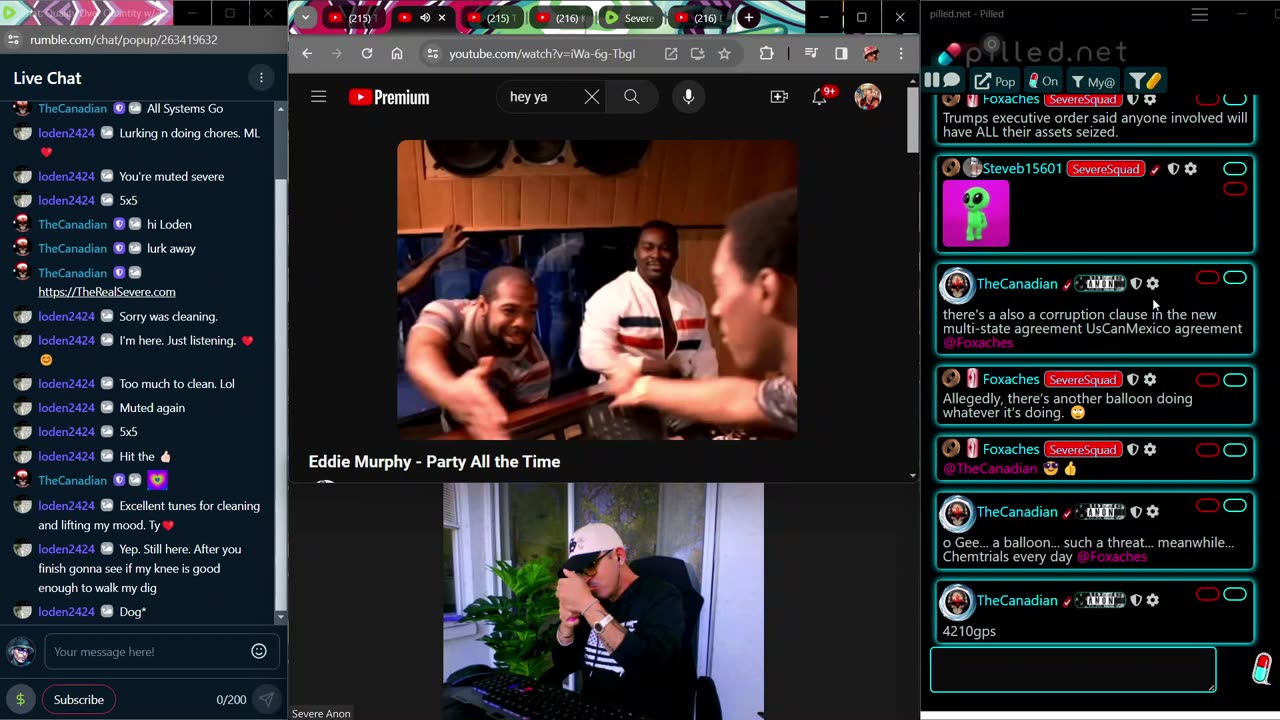Open the green alien image thumbnail

975,213
